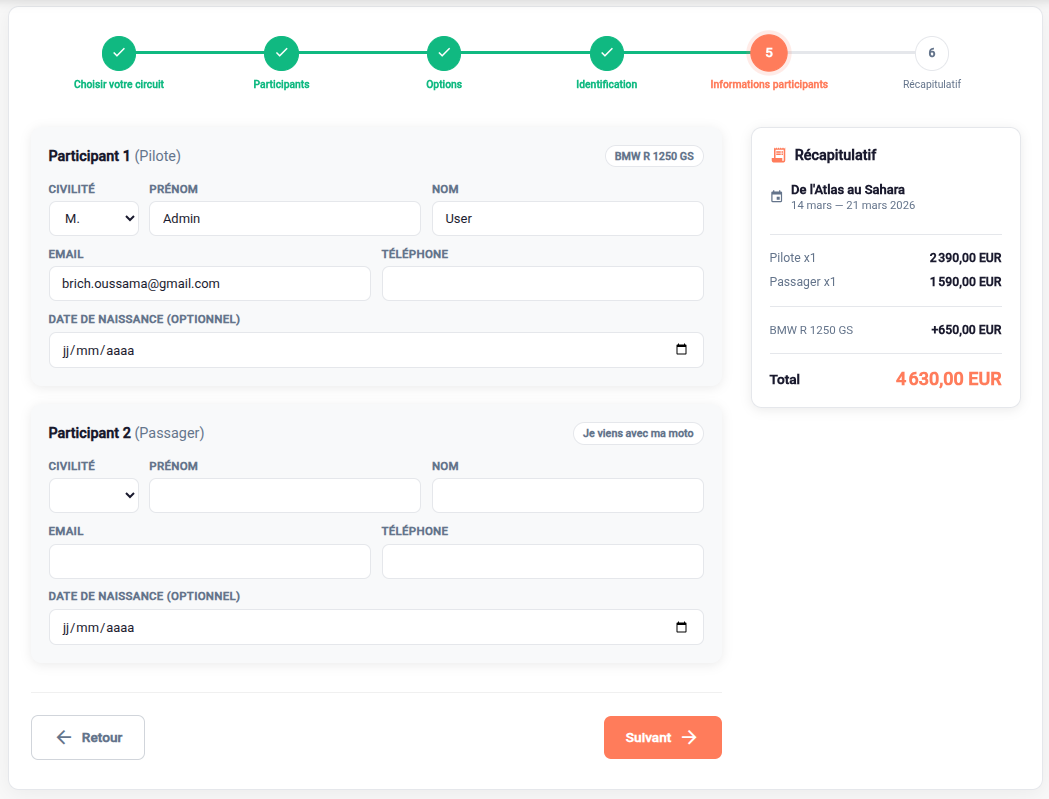The image size is (1049, 799).
Task: Focus Participant 2 Prénom field
Action: coord(284,495)
